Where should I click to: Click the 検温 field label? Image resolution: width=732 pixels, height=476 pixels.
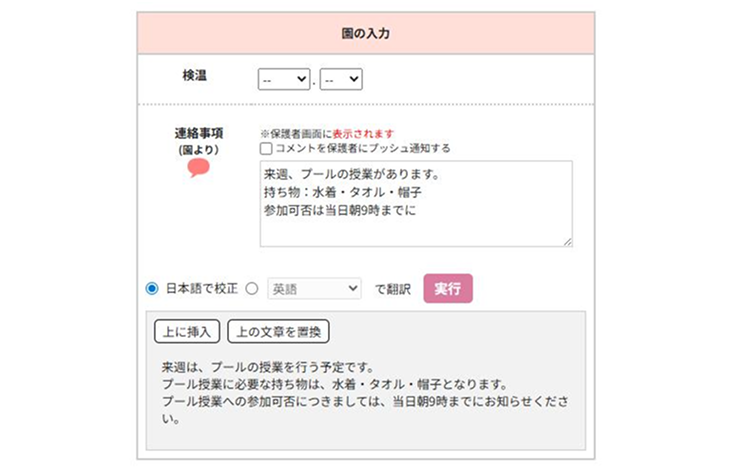(194, 76)
